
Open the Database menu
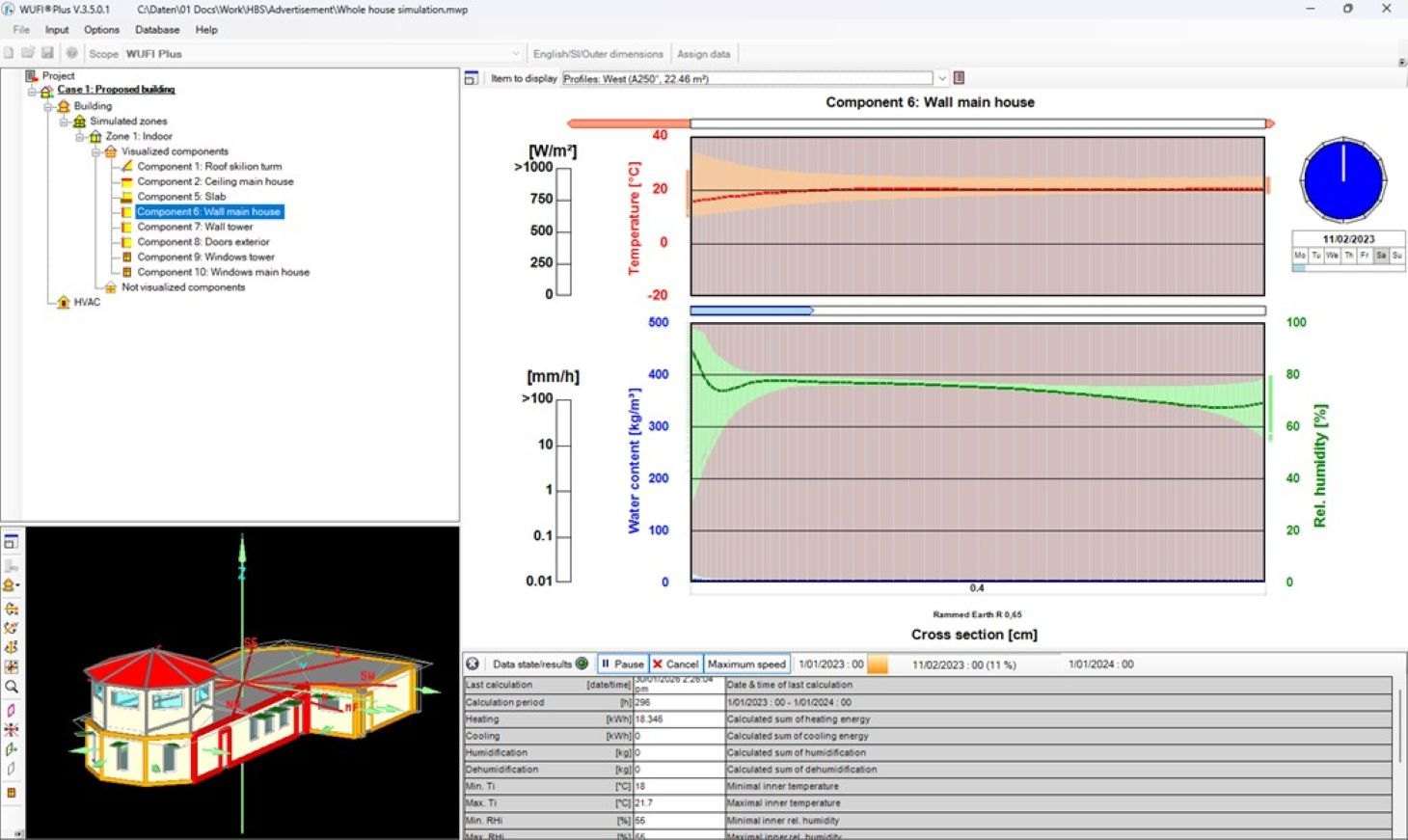tap(157, 30)
